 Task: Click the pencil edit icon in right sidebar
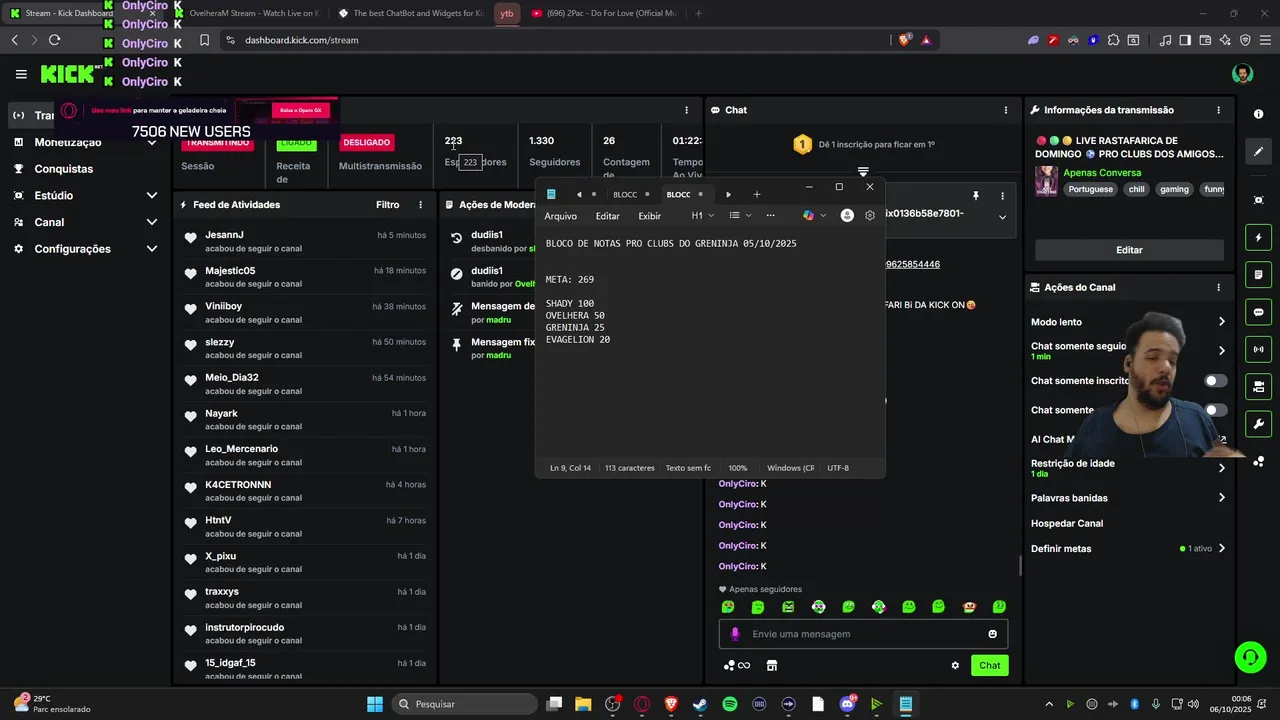(1258, 152)
